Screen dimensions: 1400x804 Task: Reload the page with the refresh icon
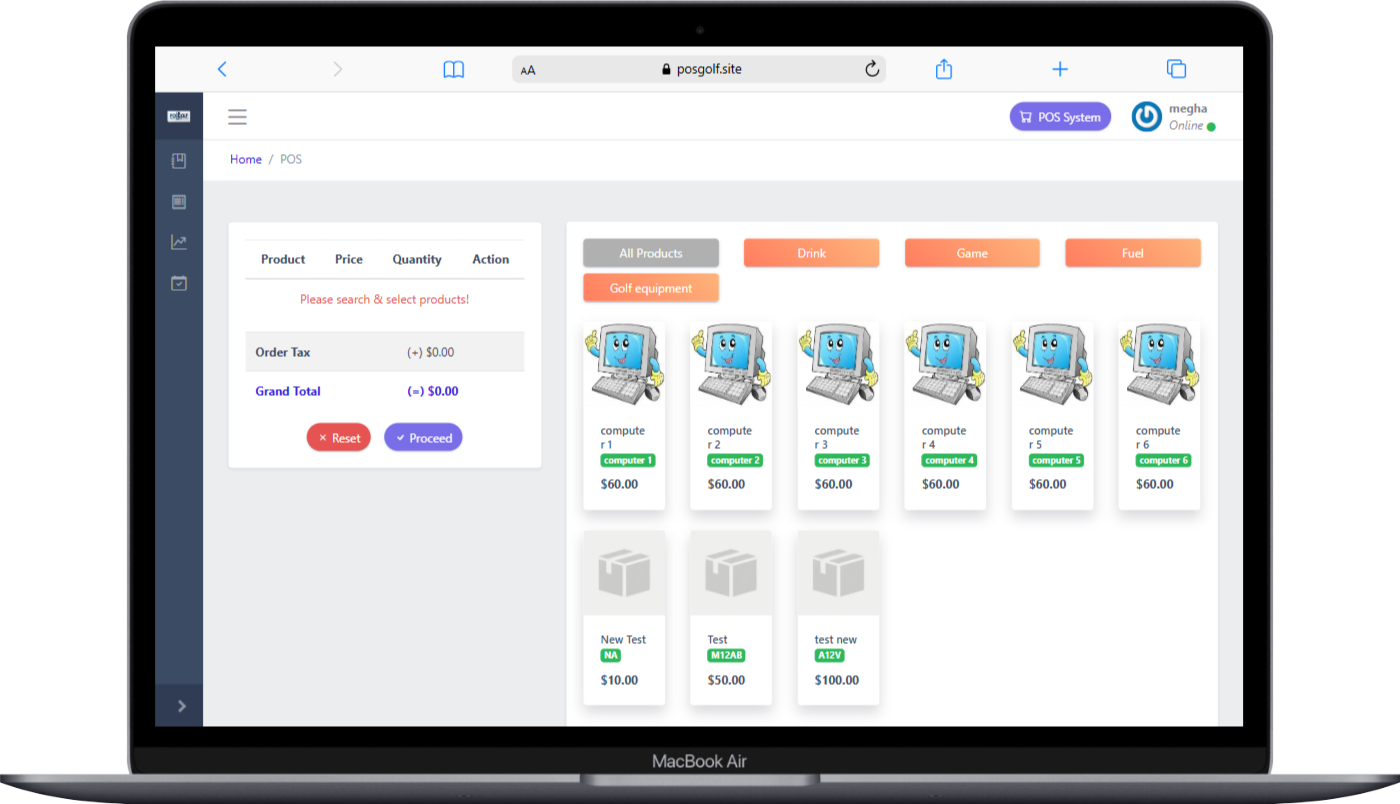(872, 69)
